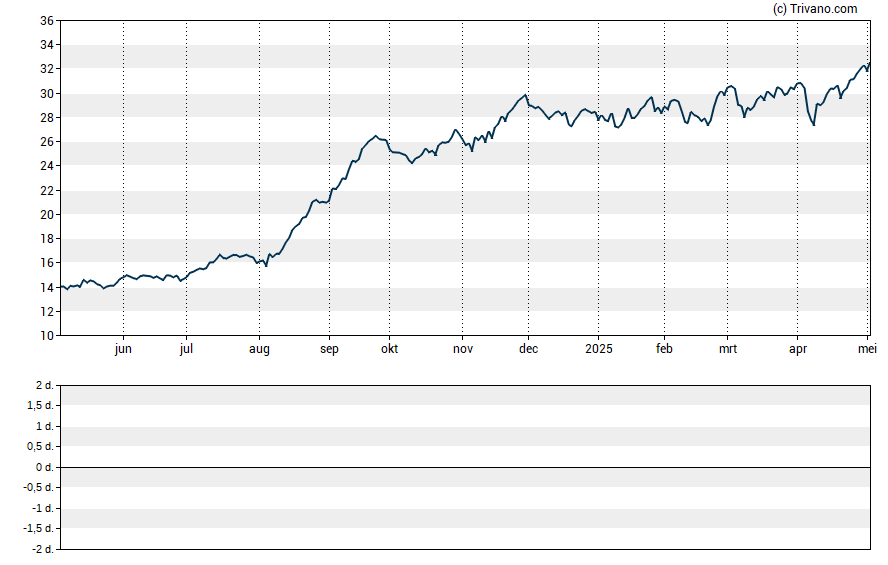Click the sharp price dip in April
888x565 pixels.
coord(814,125)
